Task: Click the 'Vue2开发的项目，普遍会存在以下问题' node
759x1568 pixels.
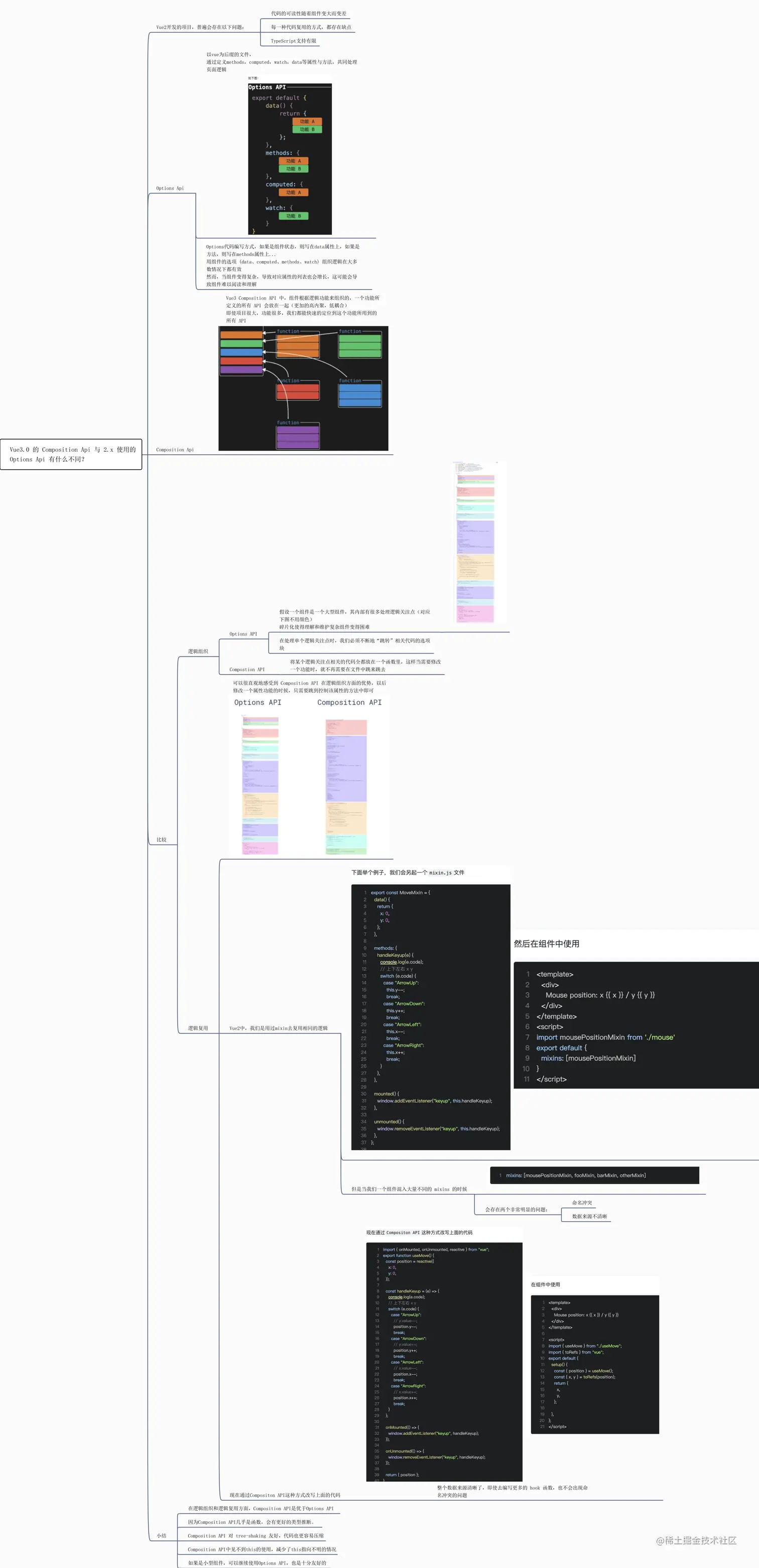Action: 200,28
